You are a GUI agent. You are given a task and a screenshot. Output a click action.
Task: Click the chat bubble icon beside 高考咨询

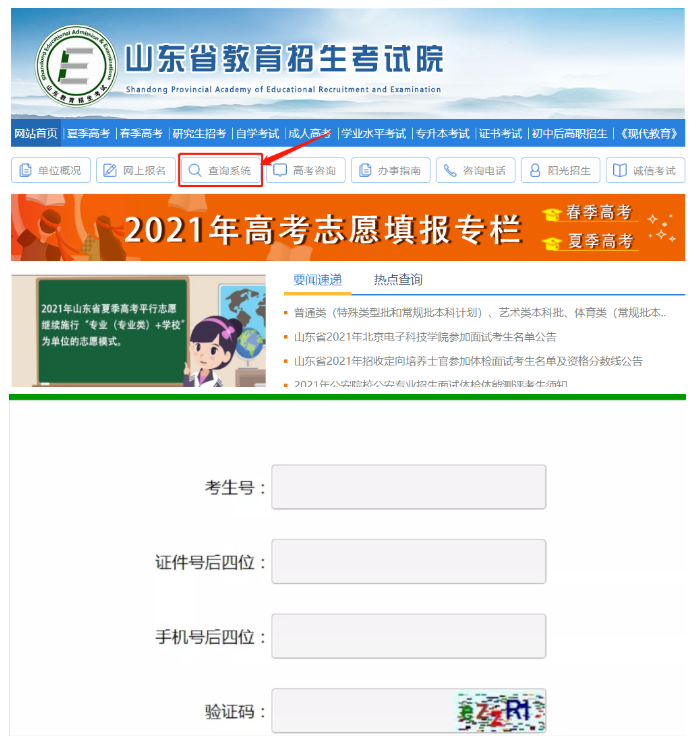pyautogui.click(x=280, y=170)
